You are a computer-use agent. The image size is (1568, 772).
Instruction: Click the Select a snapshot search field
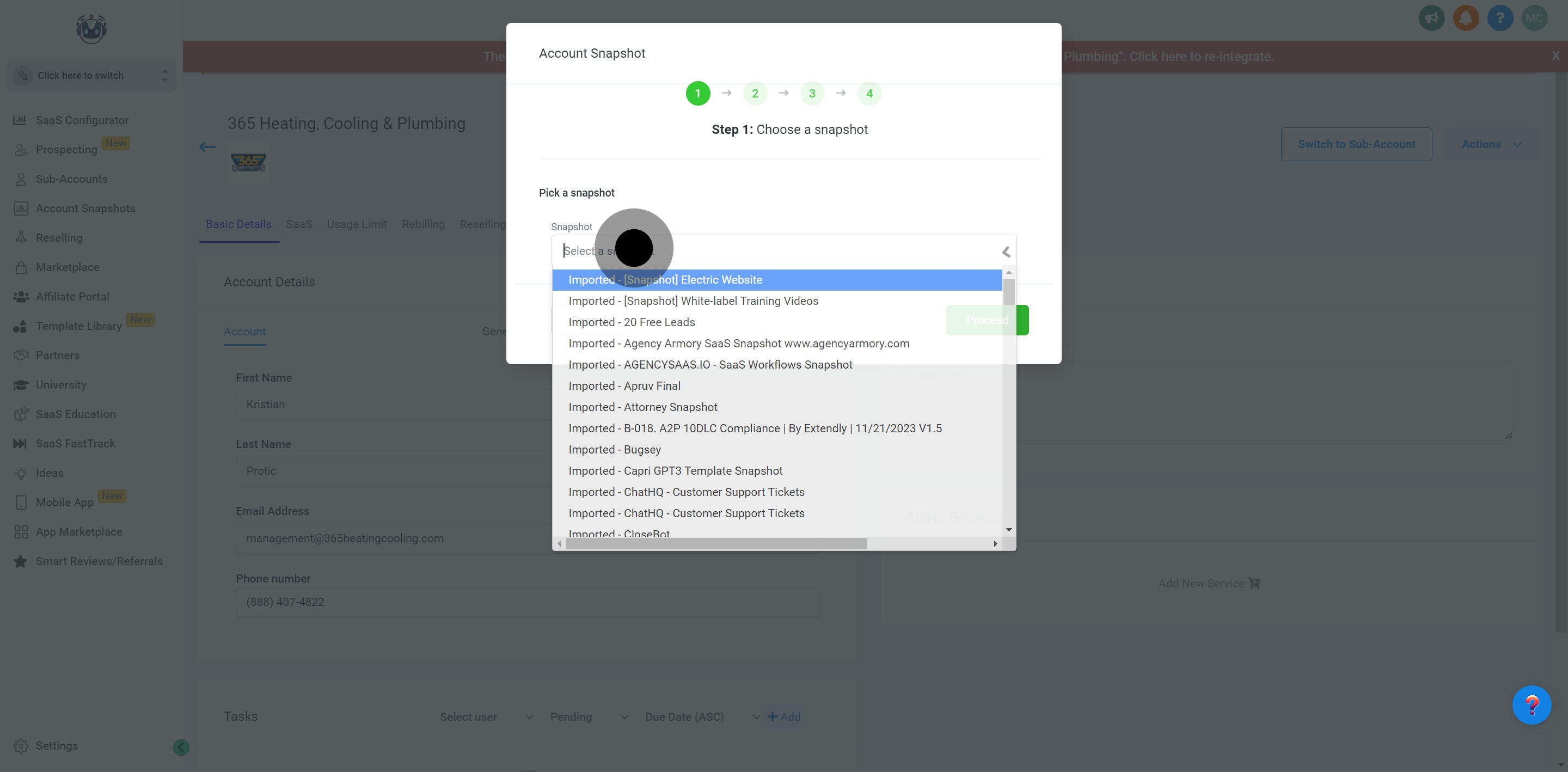tap(779, 251)
